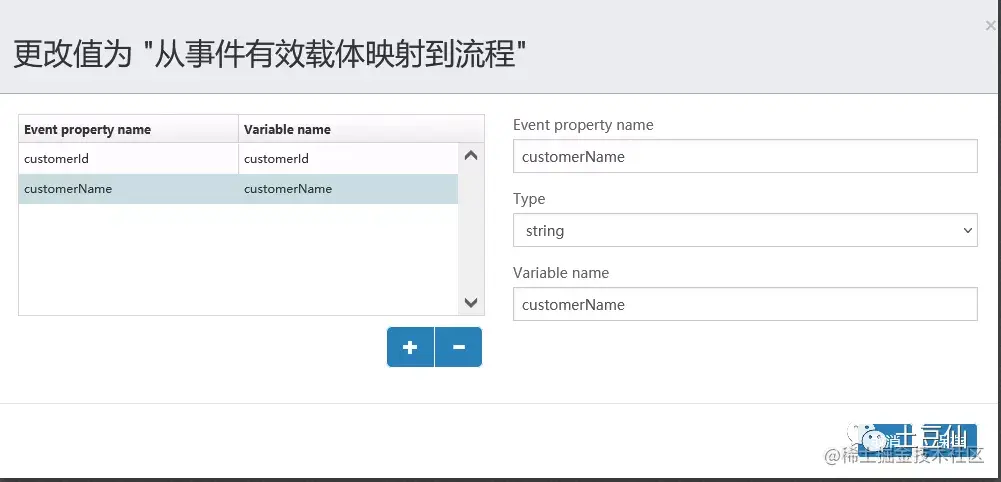Screen dimensions: 1001x482
Task: Focus the Variable name input field
Action: (x=745, y=304)
